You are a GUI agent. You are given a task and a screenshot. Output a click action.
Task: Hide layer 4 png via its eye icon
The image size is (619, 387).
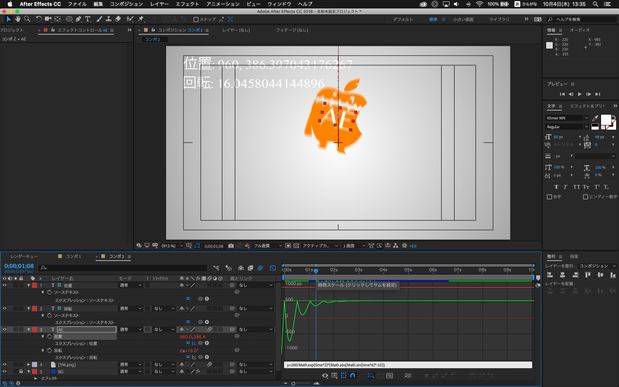coord(5,364)
